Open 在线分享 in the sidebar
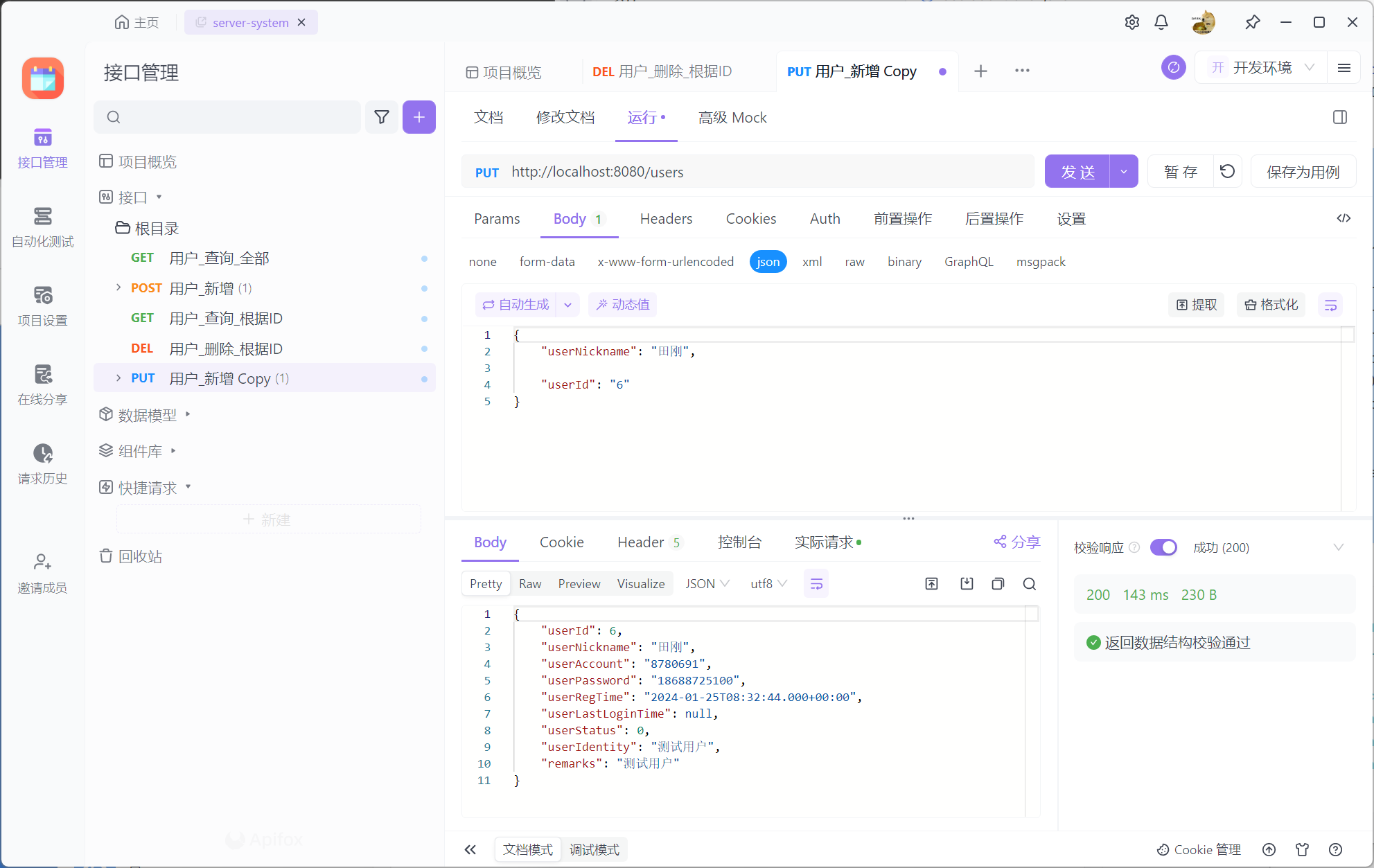Viewport: 1374px width, 868px height. click(x=42, y=385)
